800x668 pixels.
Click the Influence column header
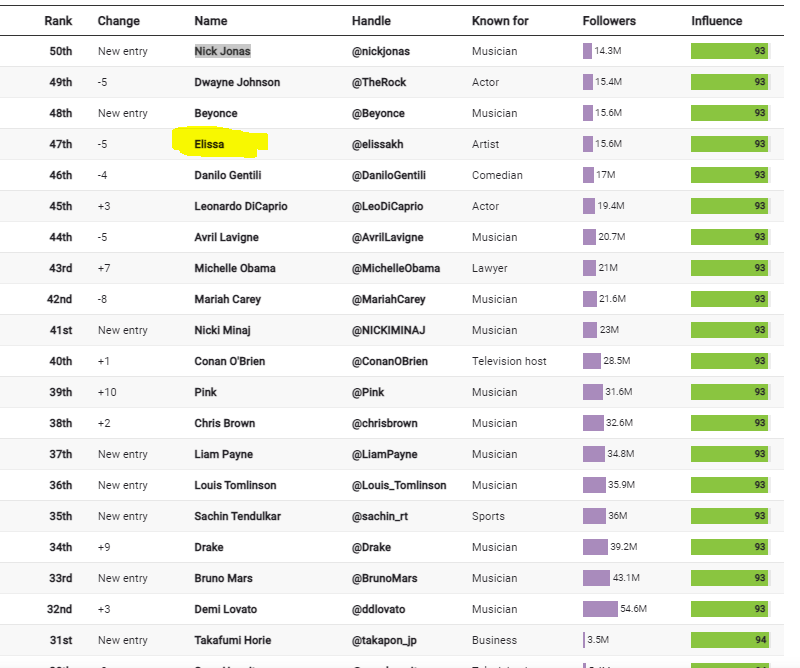click(x=716, y=21)
